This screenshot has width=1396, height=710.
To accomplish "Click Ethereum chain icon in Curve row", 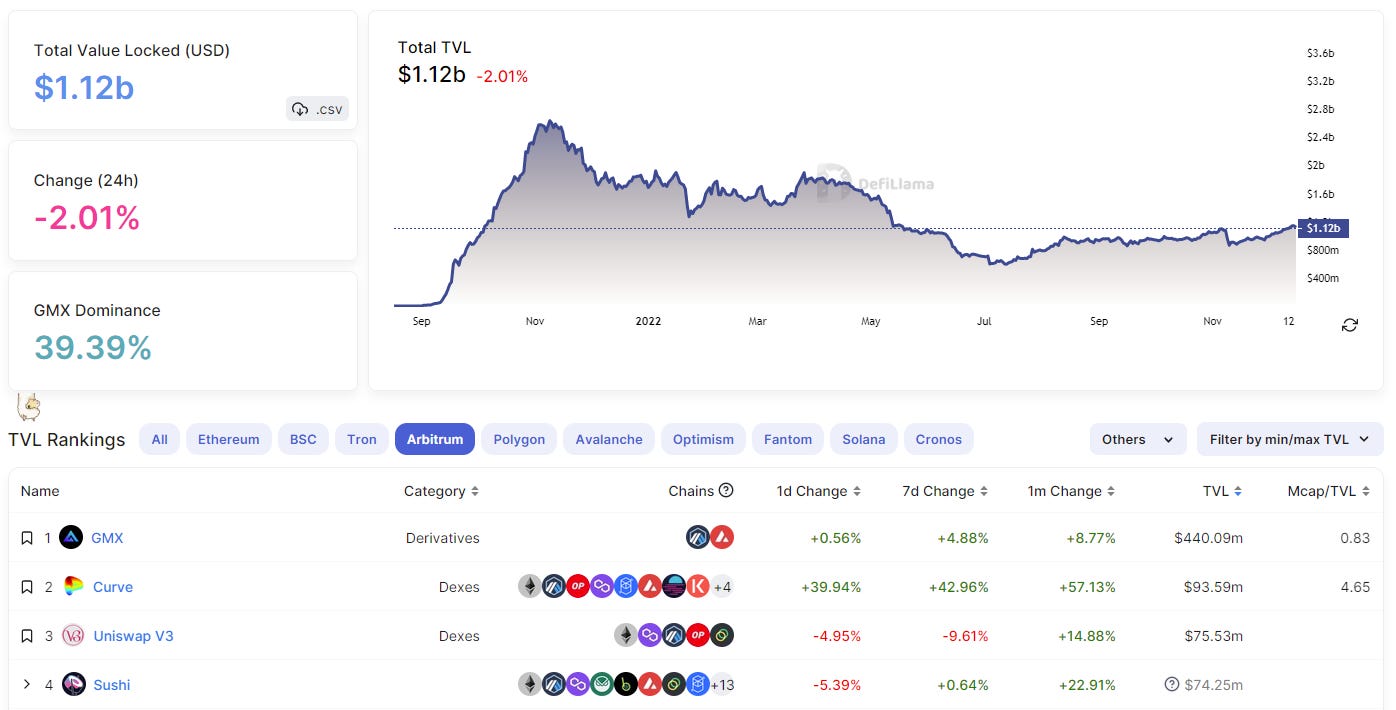I will pyautogui.click(x=530, y=587).
